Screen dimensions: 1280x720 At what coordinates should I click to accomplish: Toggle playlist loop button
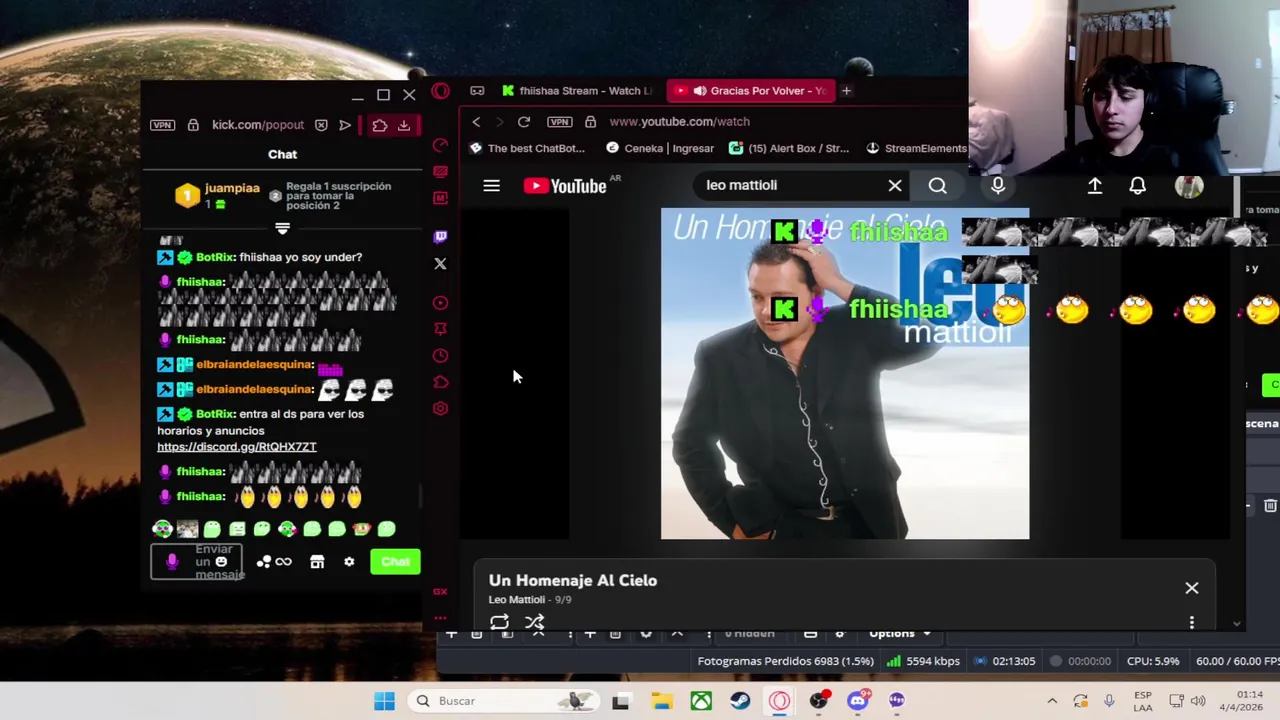pyautogui.click(x=499, y=622)
